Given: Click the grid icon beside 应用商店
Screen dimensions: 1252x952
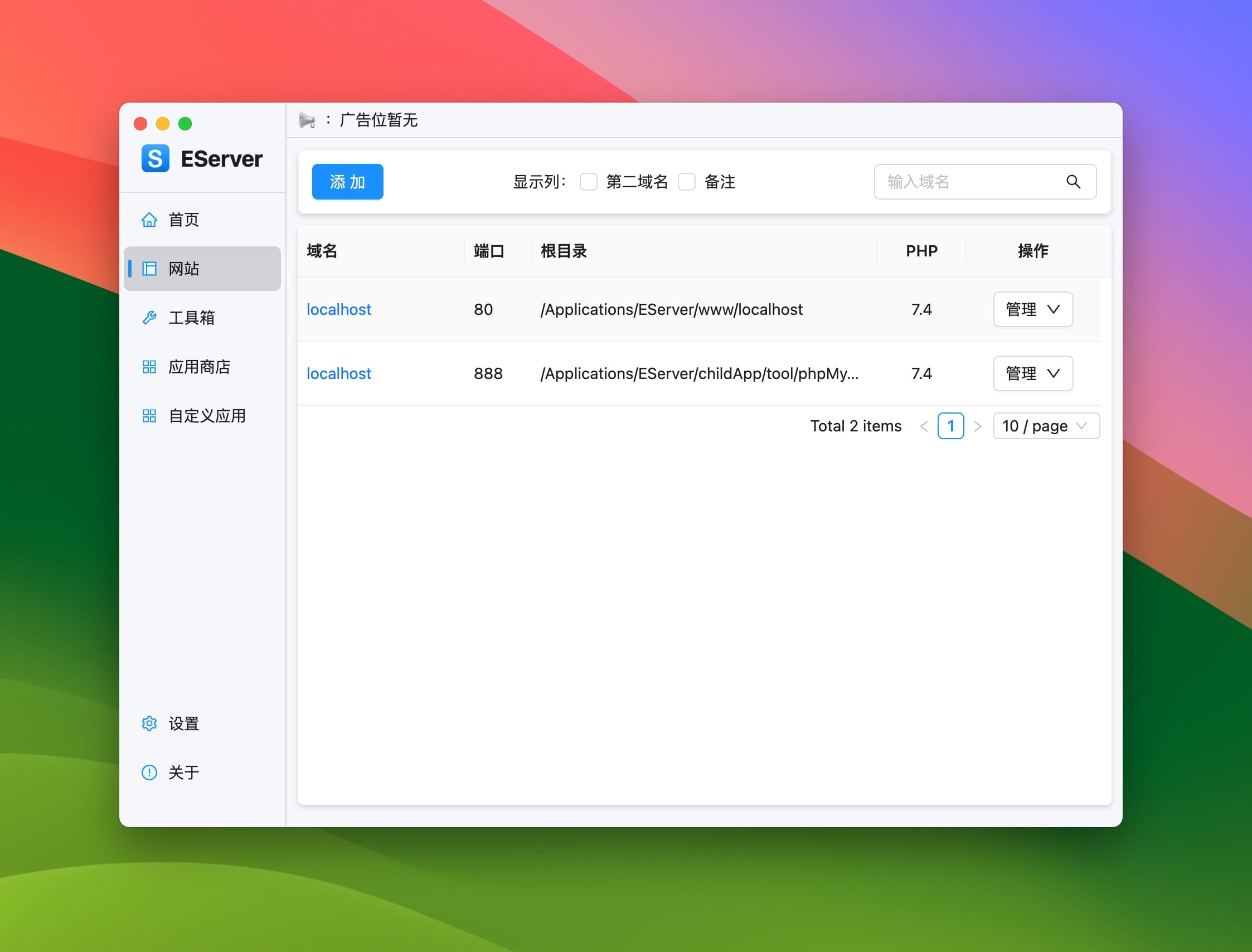Looking at the screenshot, I should click(x=149, y=367).
